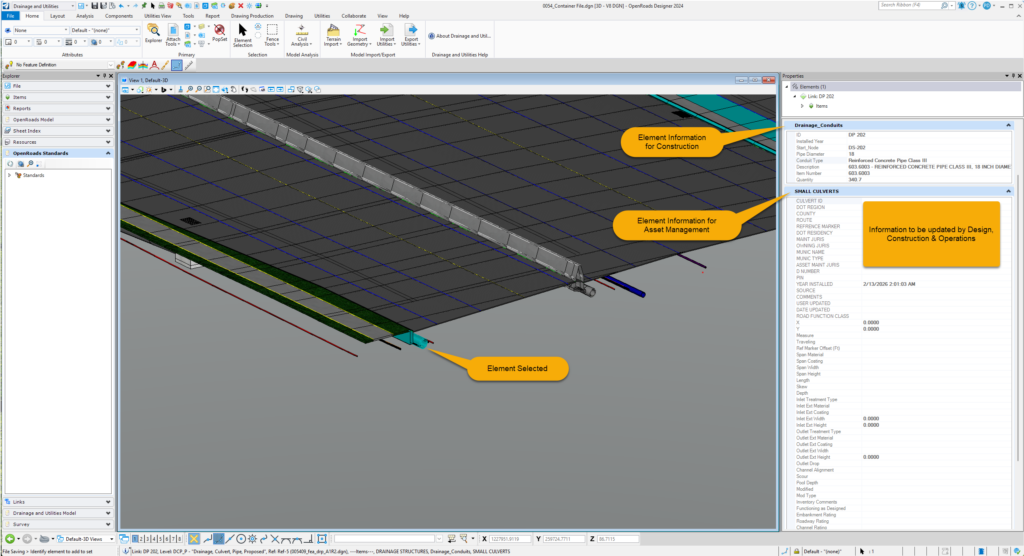The width and height of the screenshot is (1024, 556).
Task: Click the Update View brush icon in the view toolbar
Action: [x=181, y=90]
